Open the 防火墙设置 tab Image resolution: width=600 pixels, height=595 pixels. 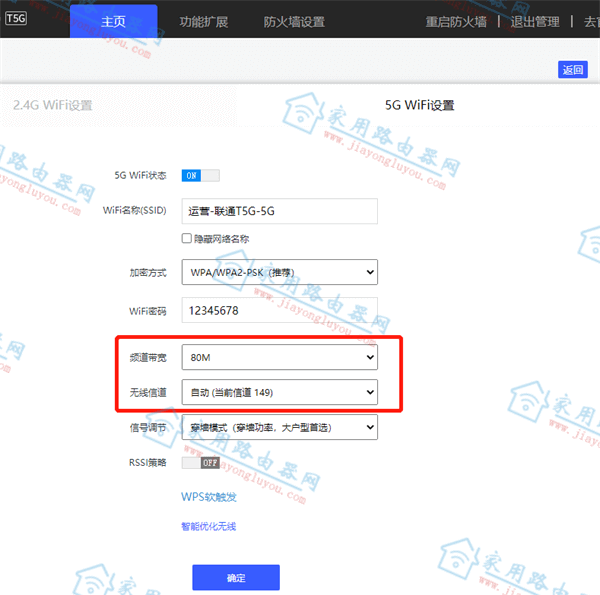294,21
